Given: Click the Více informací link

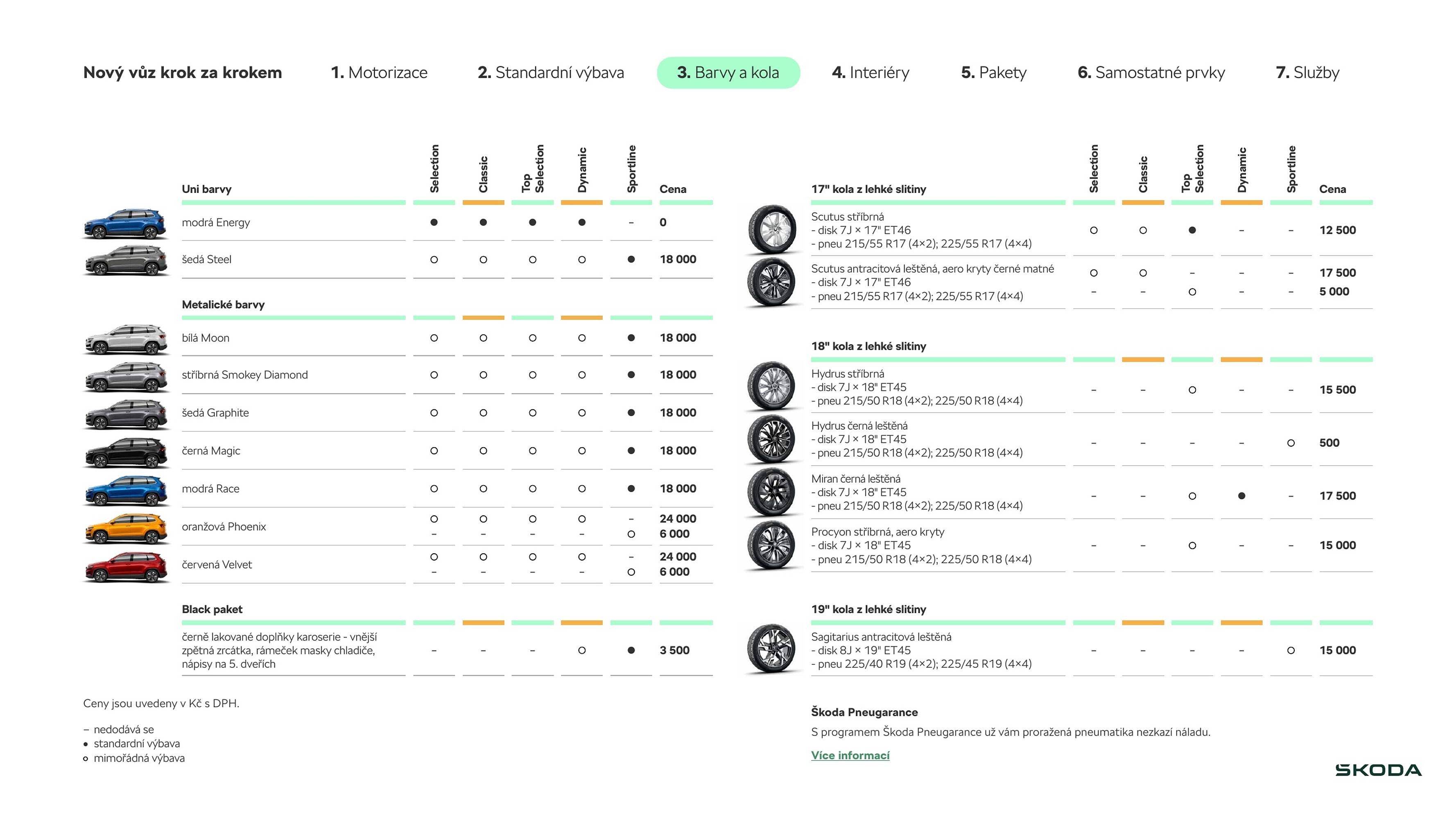Looking at the screenshot, I should [850, 755].
